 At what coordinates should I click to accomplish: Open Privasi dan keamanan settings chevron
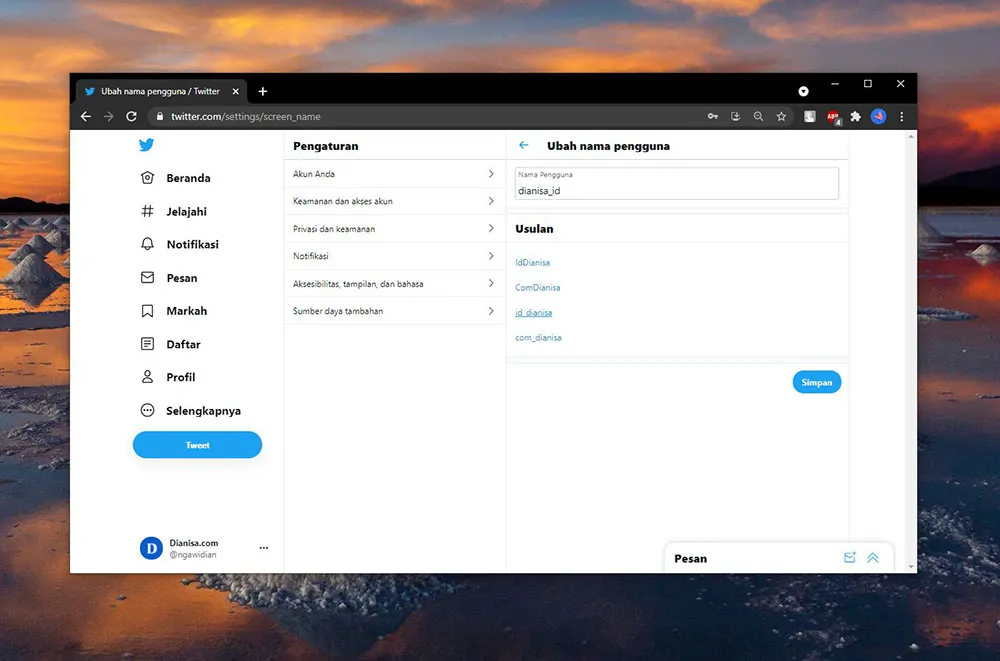click(491, 229)
